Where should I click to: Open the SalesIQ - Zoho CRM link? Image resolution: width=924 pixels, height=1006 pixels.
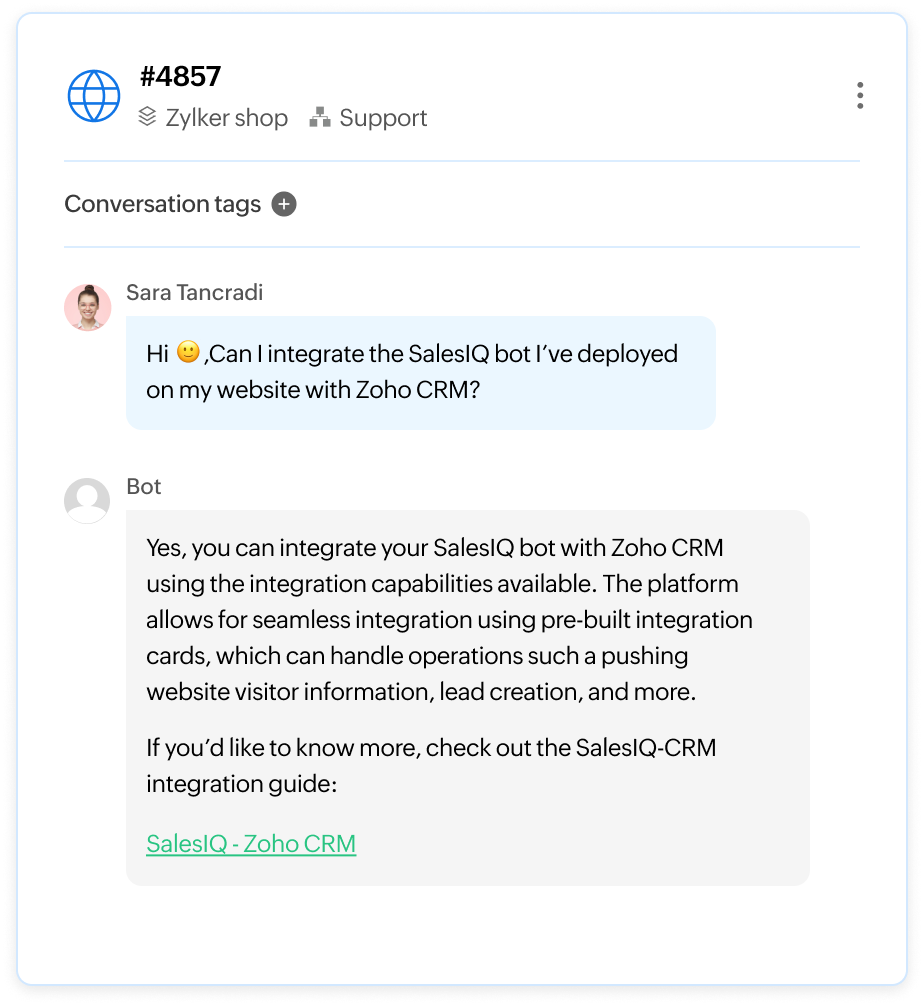pos(251,844)
